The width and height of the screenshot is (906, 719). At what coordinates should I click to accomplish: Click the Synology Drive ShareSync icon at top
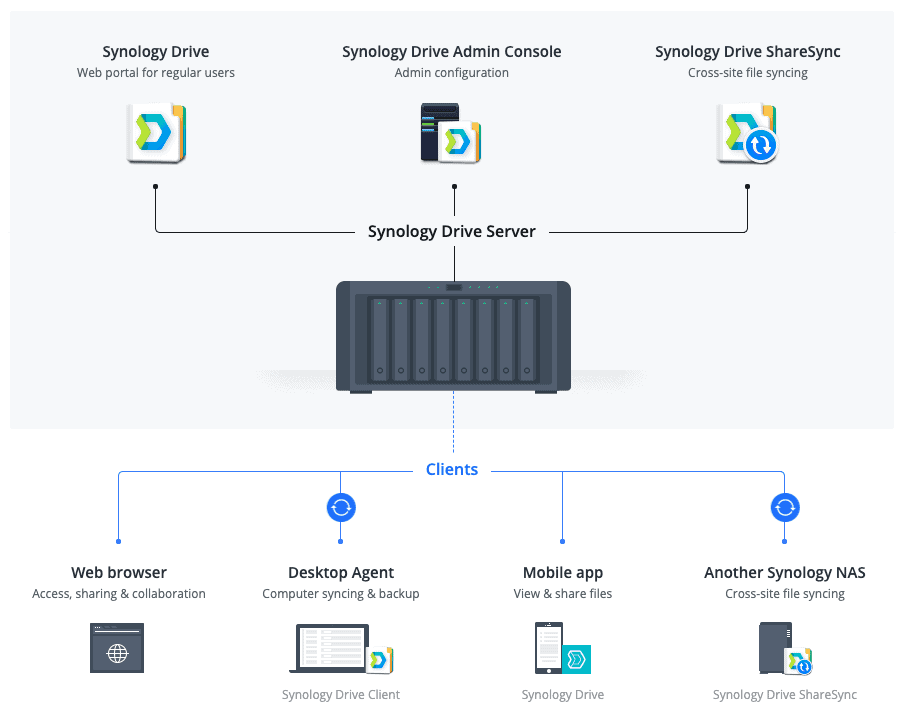[747, 133]
